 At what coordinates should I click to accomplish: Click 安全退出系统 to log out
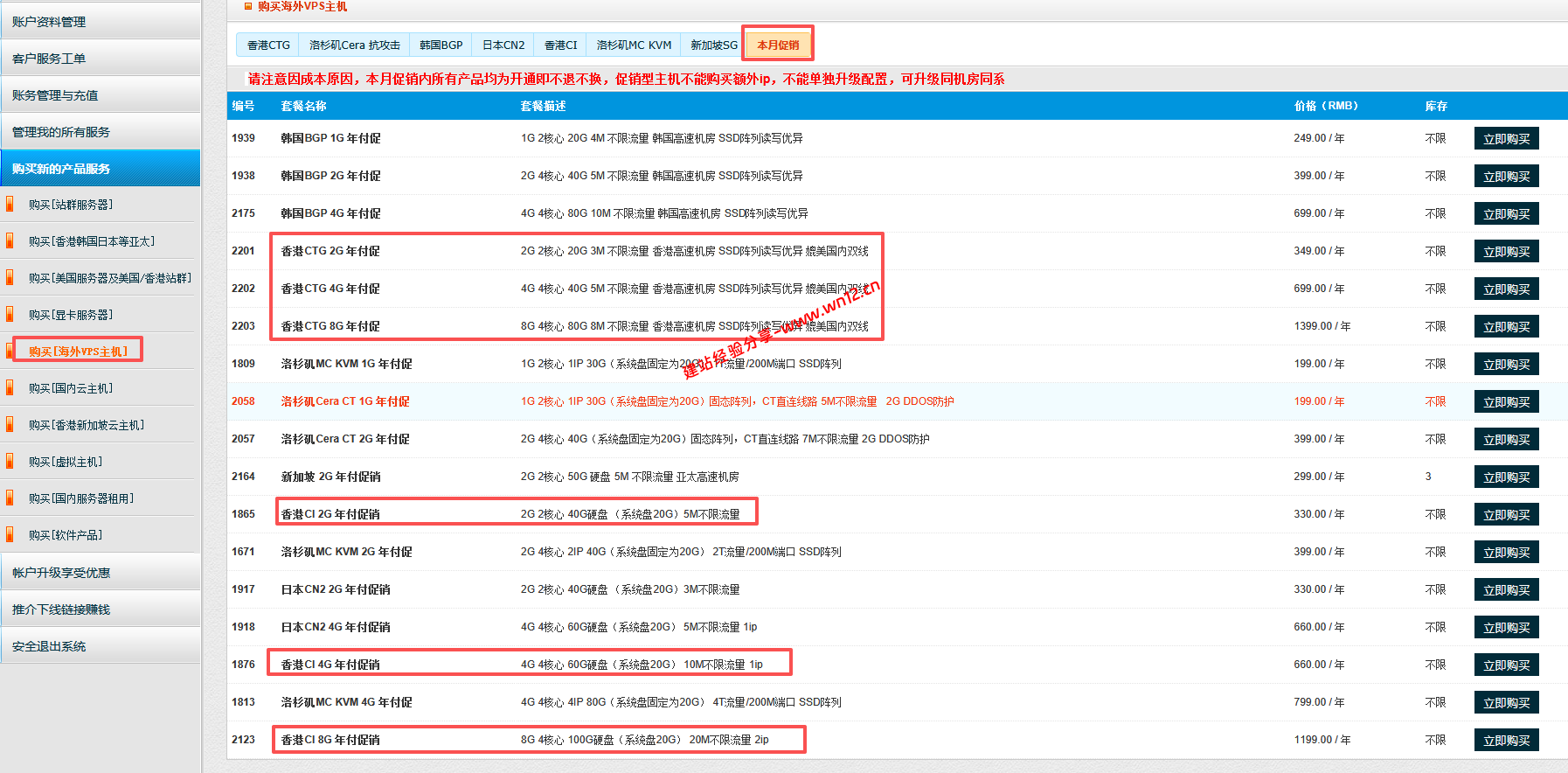(101, 645)
